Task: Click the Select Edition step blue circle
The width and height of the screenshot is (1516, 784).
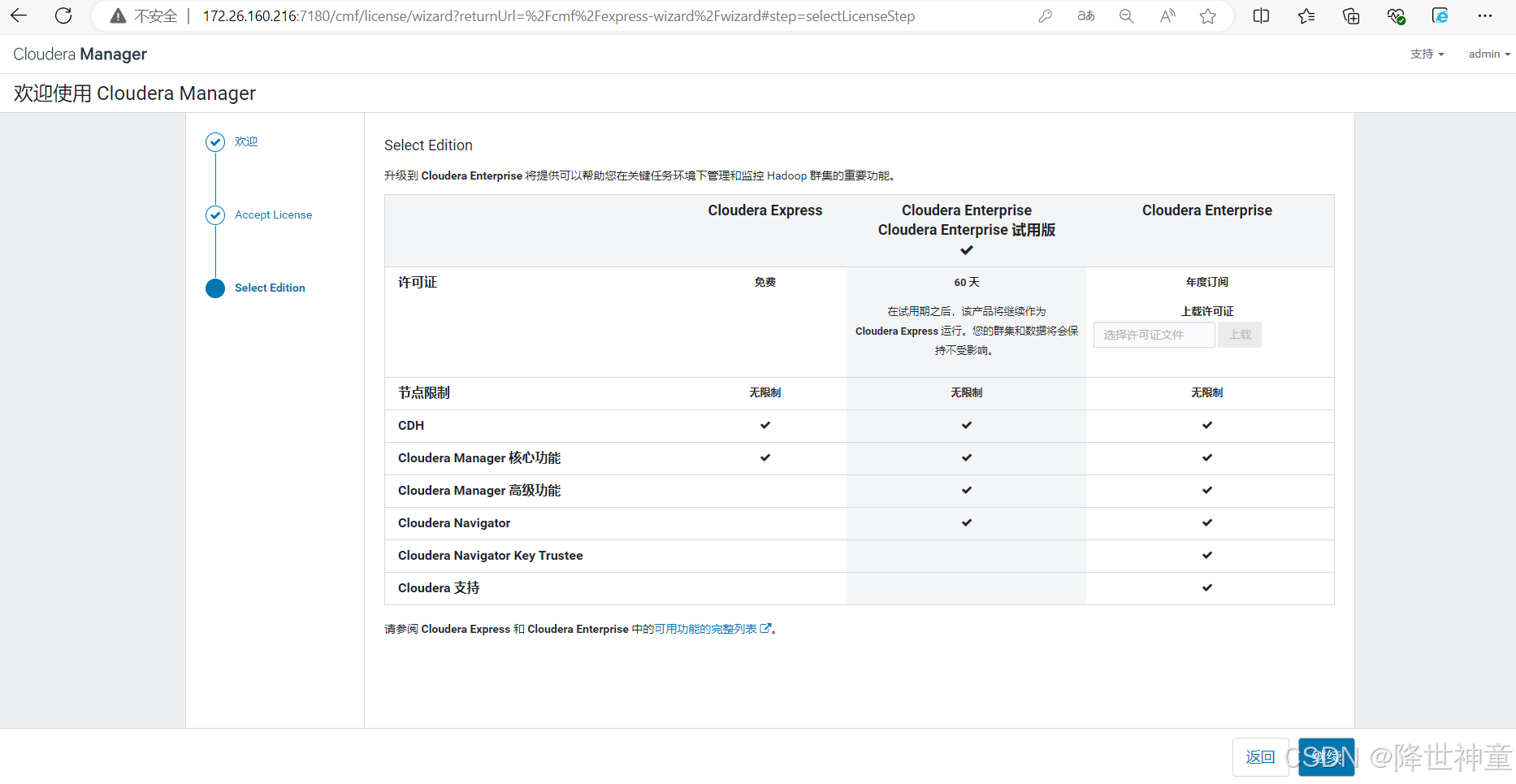Action: (x=215, y=288)
